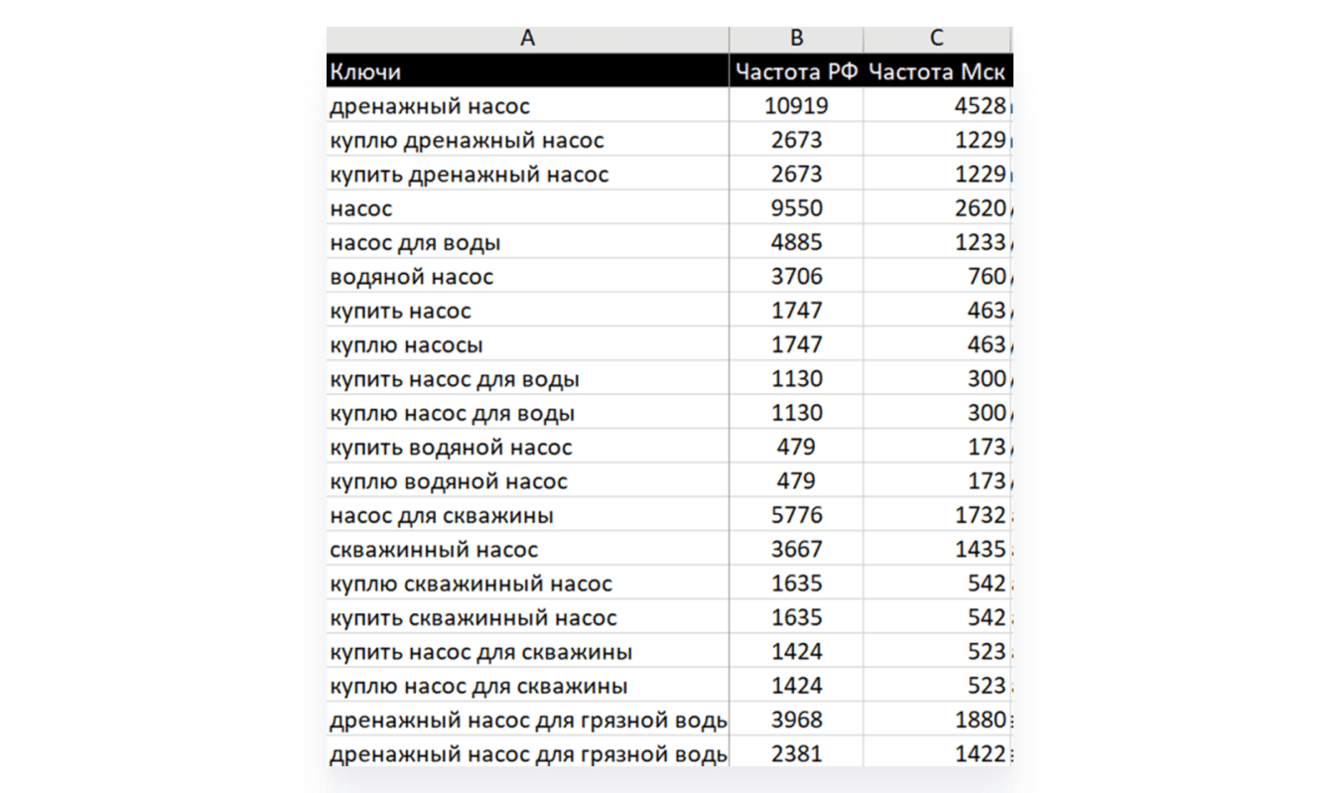
Task: Click the "Ключи" header cell
Action: click(x=528, y=72)
